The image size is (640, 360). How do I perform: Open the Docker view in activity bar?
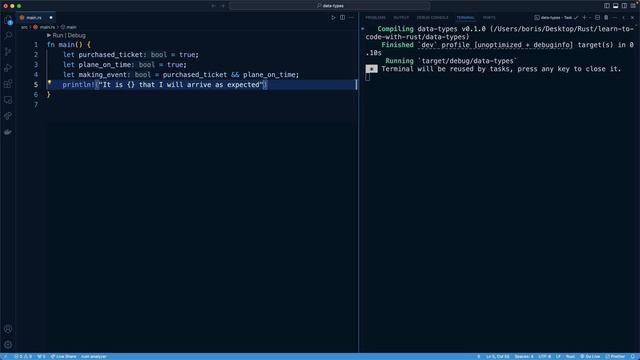[8, 132]
